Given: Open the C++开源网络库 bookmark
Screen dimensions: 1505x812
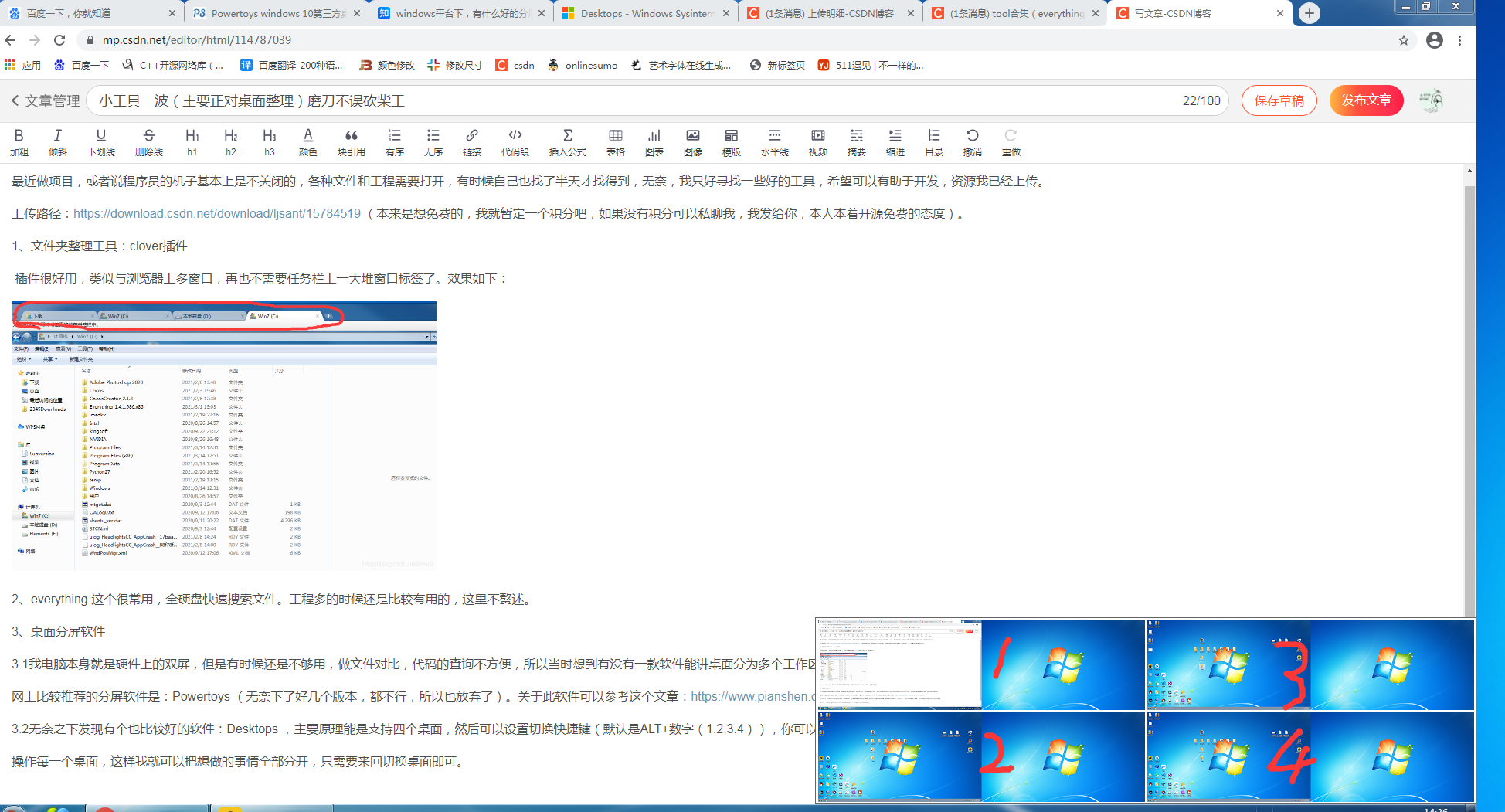Looking at the screenshot, I should point(172,65).
